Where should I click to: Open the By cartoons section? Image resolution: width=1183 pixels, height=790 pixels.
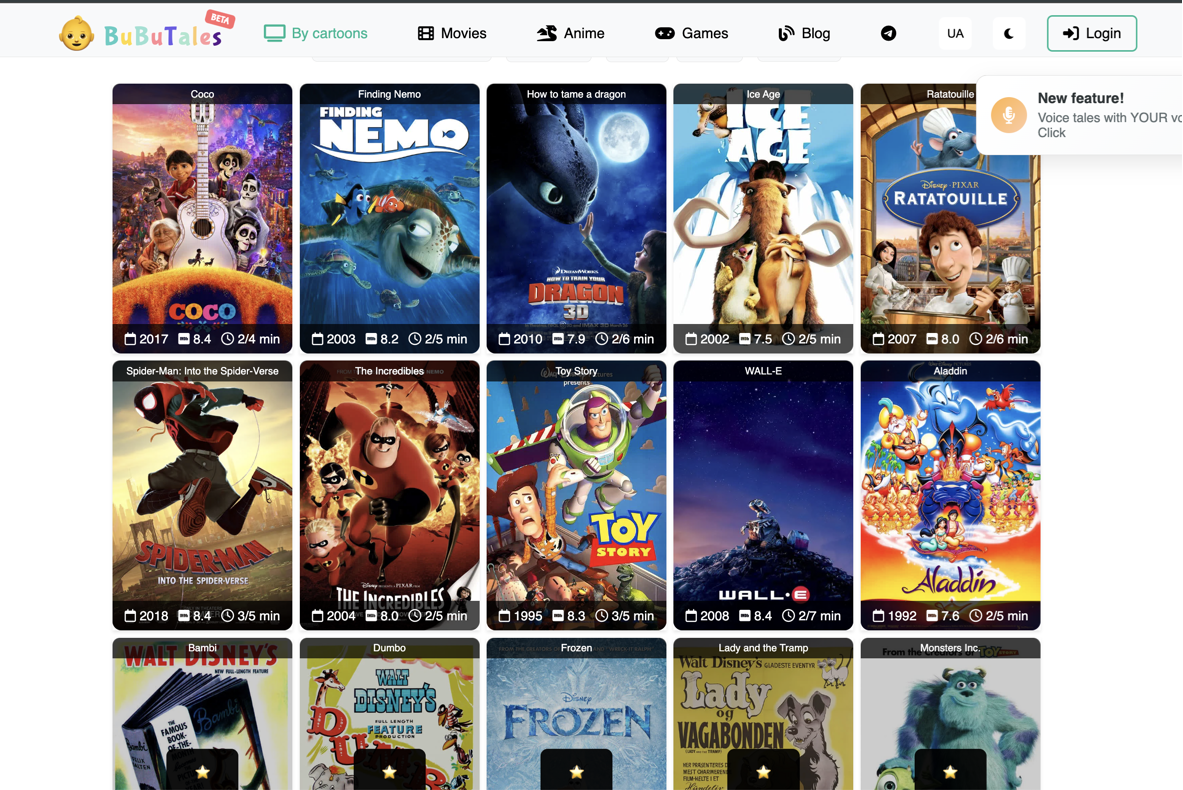click(315, 33)
